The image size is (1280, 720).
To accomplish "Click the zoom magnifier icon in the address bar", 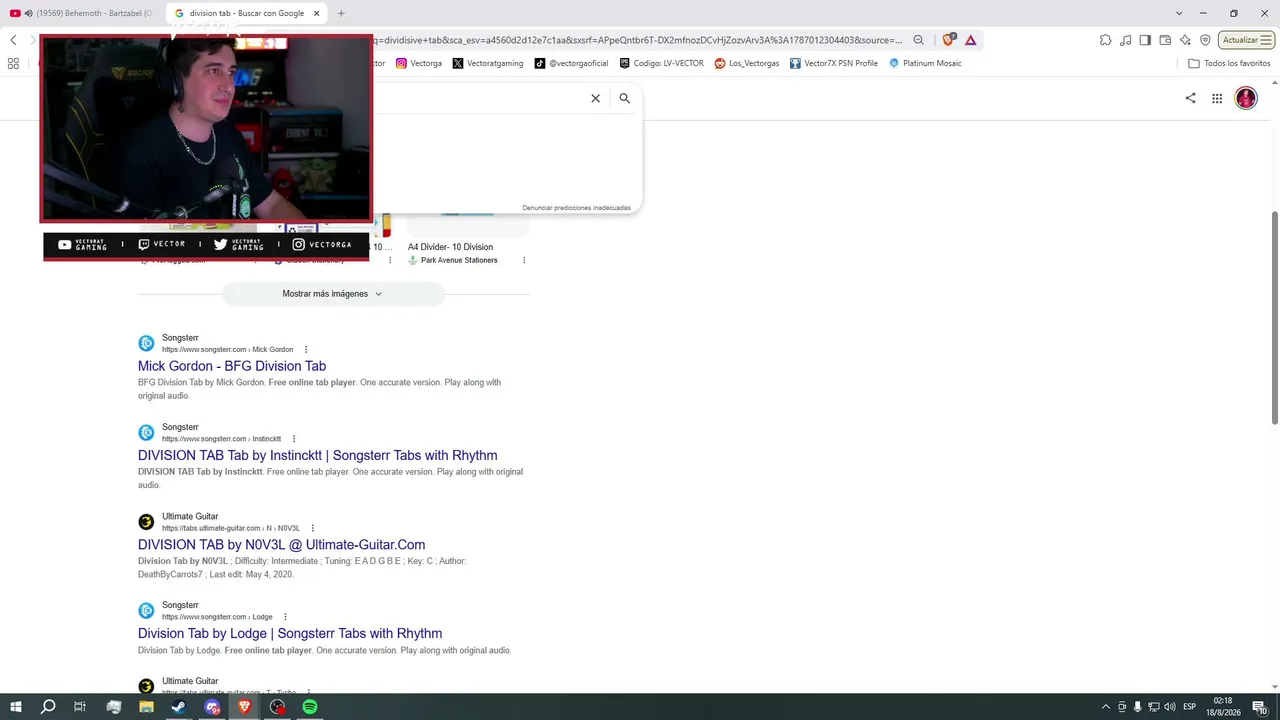I will [x=918, y=40].
